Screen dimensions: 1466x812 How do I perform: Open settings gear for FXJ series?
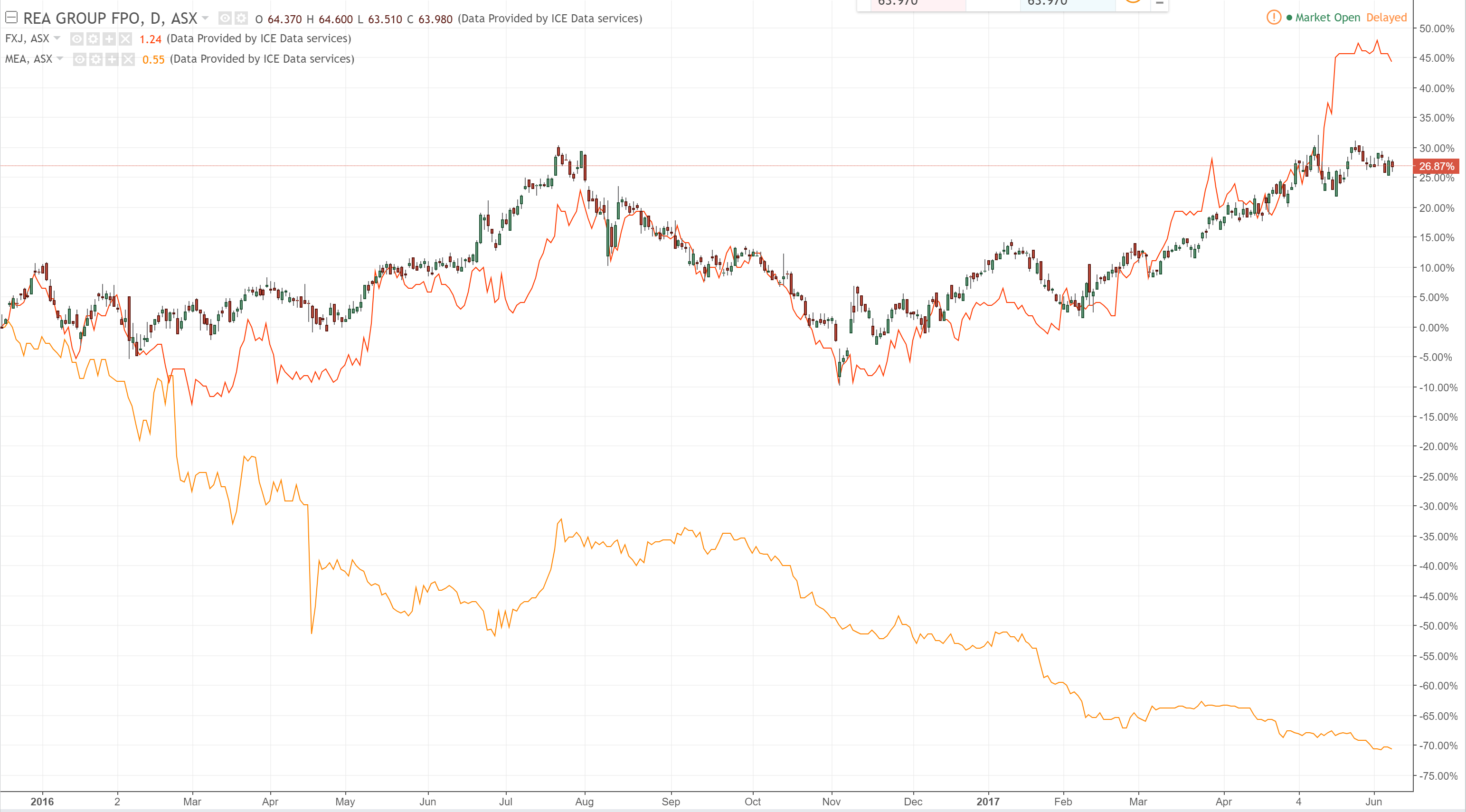(94, 38)
